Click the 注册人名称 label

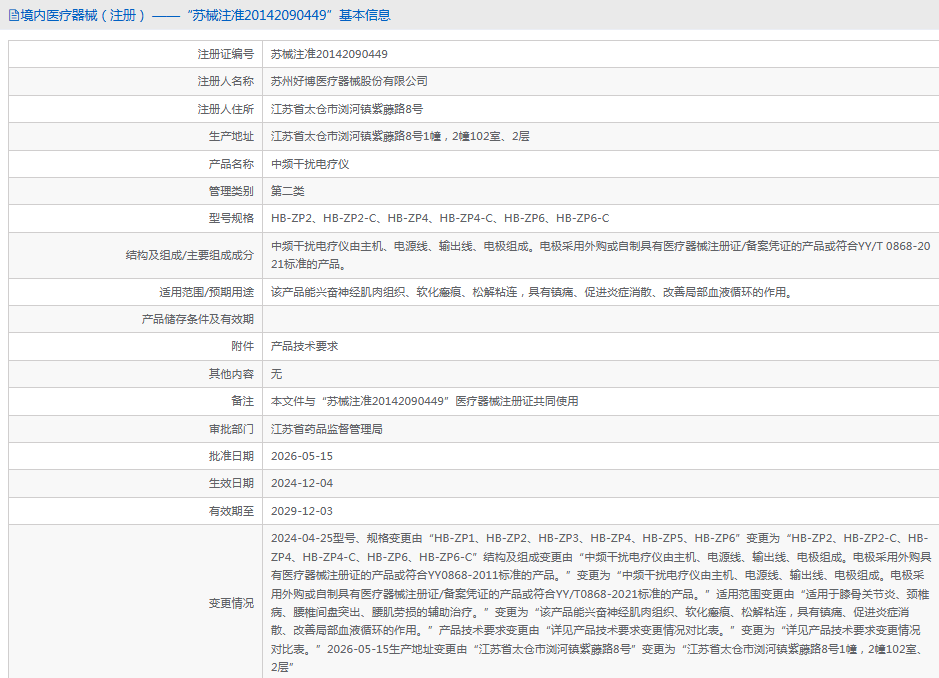point(226,81)
